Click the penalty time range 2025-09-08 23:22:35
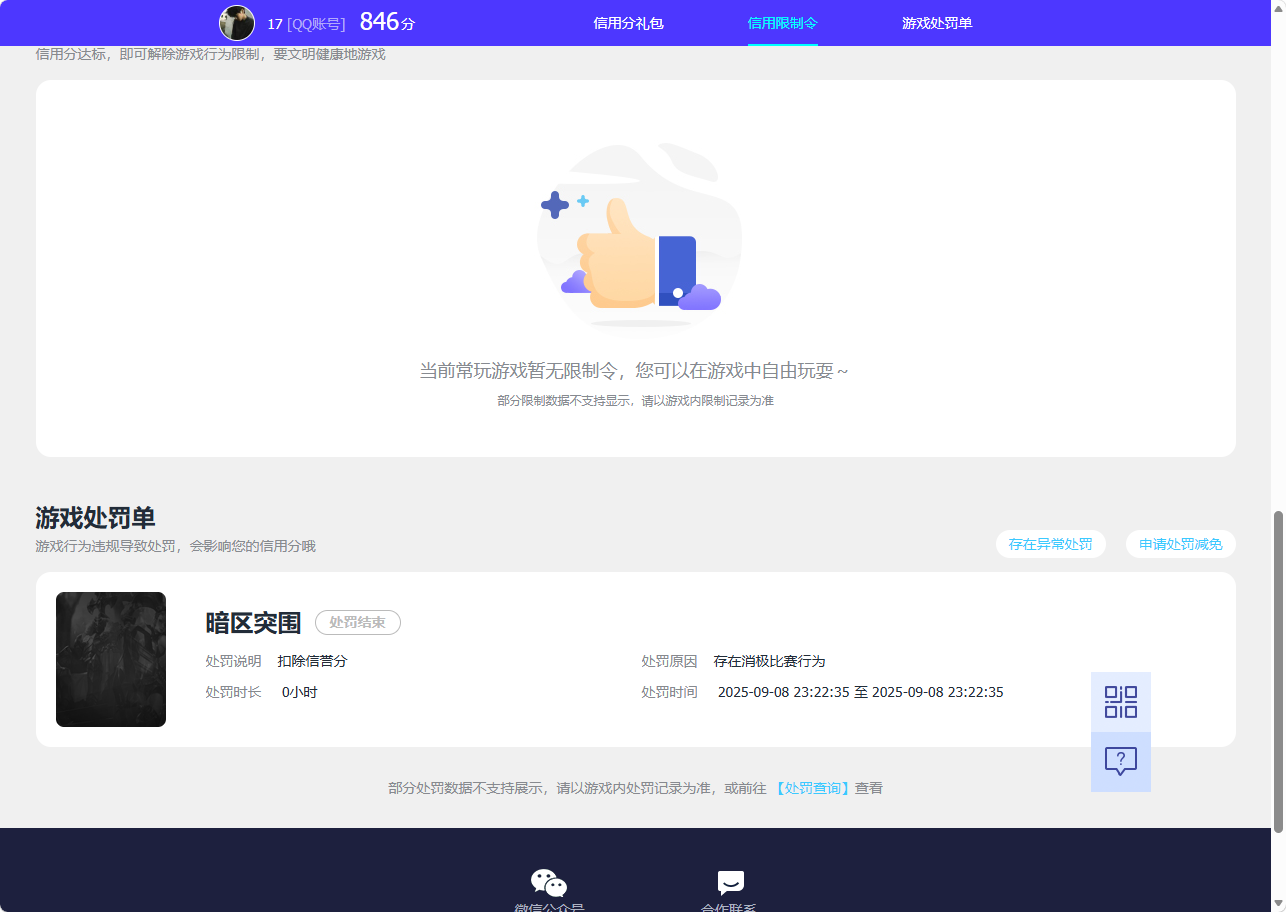This screenshot has height=912, width=1286. (x=861, y=692)
